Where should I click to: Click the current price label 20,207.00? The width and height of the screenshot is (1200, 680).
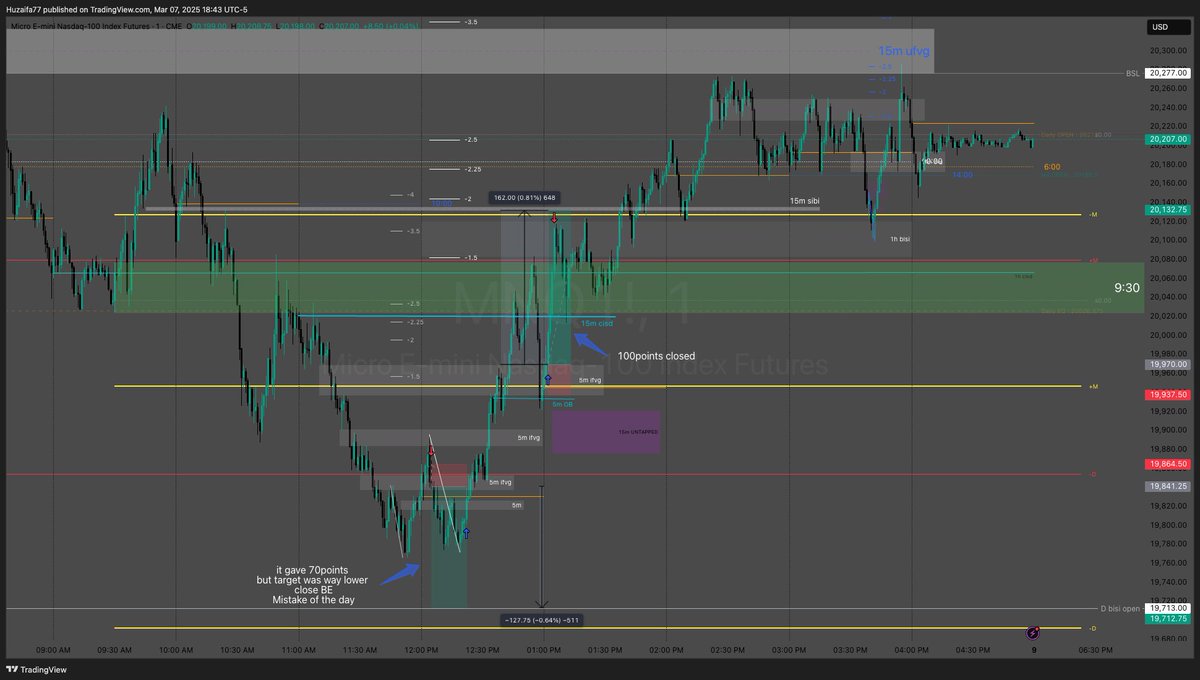click(1167, 139)
